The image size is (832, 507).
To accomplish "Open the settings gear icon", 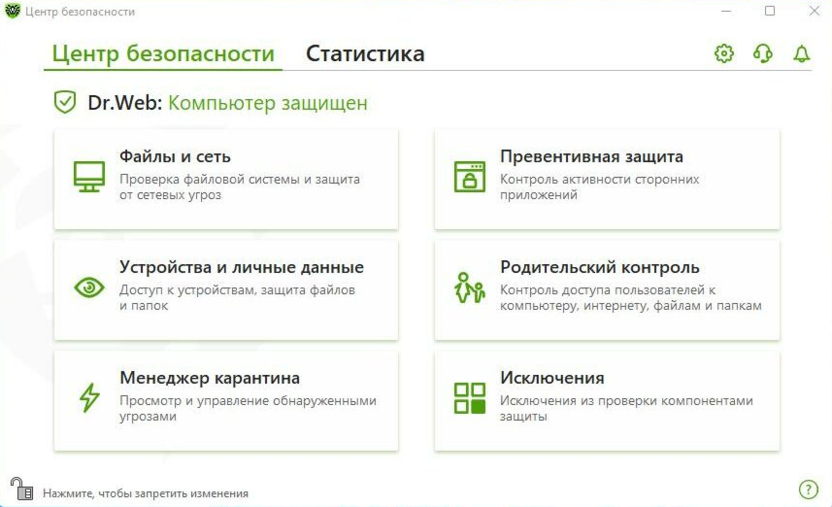I will (x=724, y=54).
